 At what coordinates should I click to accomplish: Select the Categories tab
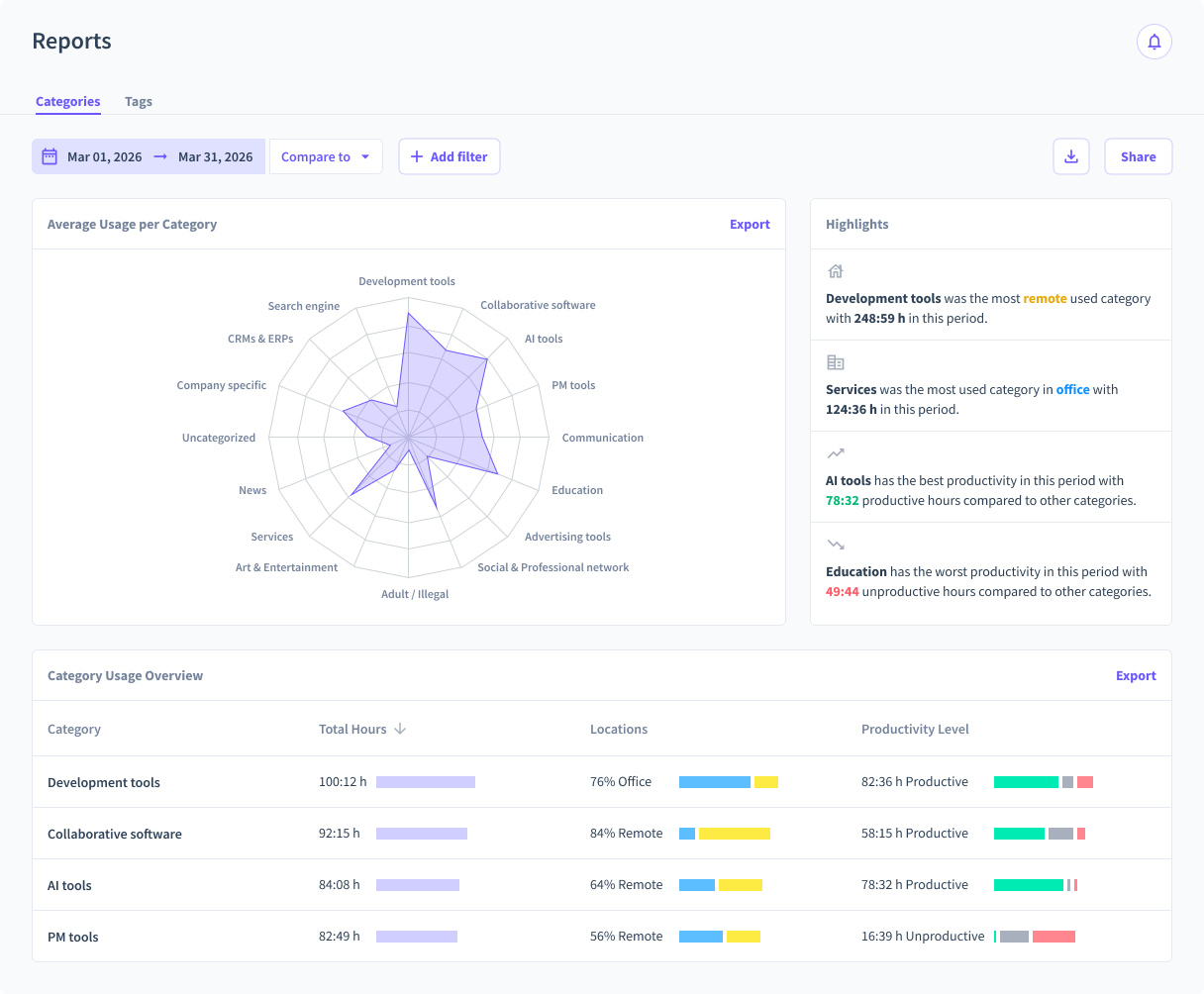(x=67, y=101)
